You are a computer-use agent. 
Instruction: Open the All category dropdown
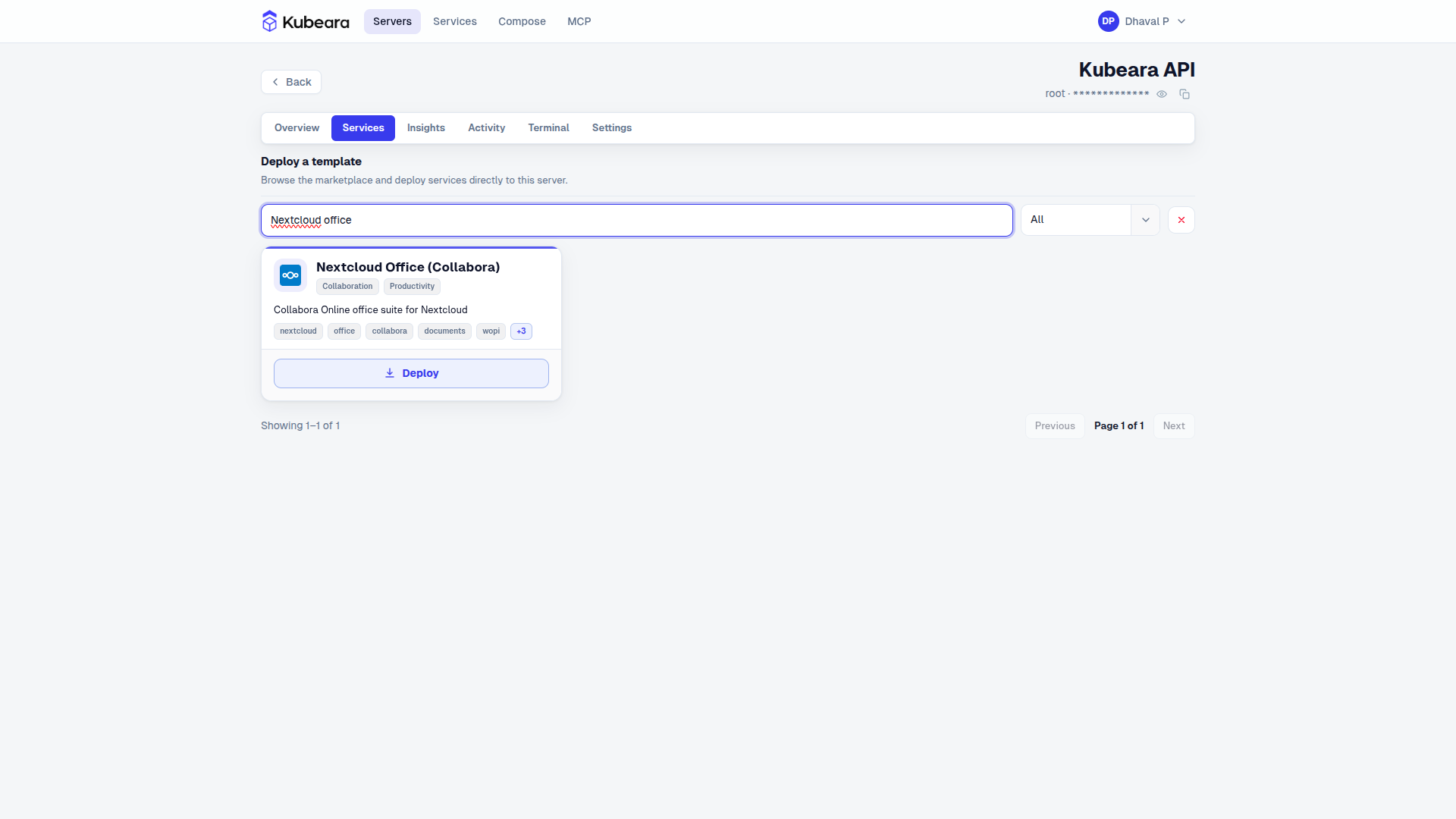coord(1090,220)
